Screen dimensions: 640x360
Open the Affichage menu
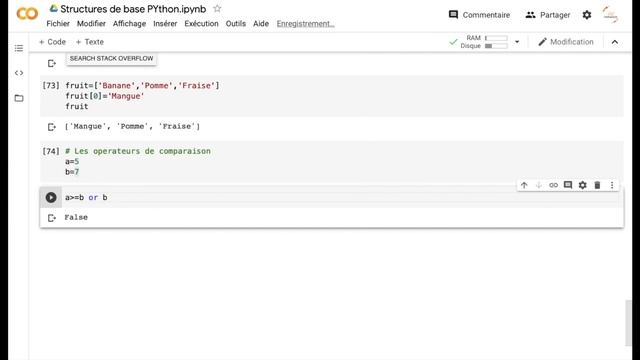click(x=129, y=24)
